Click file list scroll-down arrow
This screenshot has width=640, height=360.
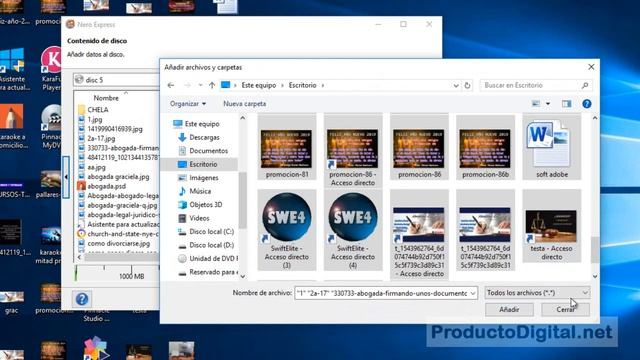[x=595, y=276]
